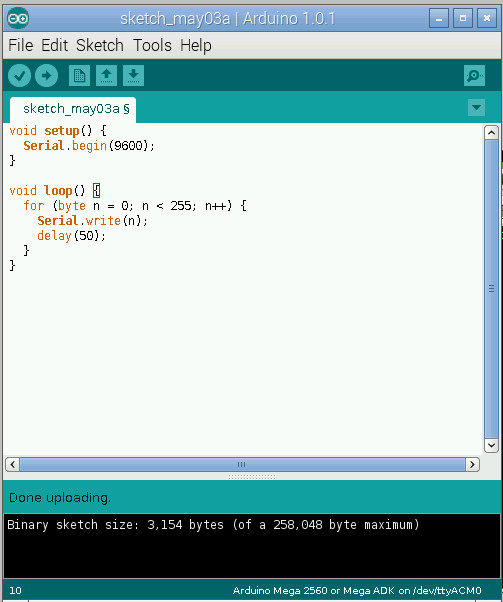Click on 'void setup() {' line

[58, 131]
